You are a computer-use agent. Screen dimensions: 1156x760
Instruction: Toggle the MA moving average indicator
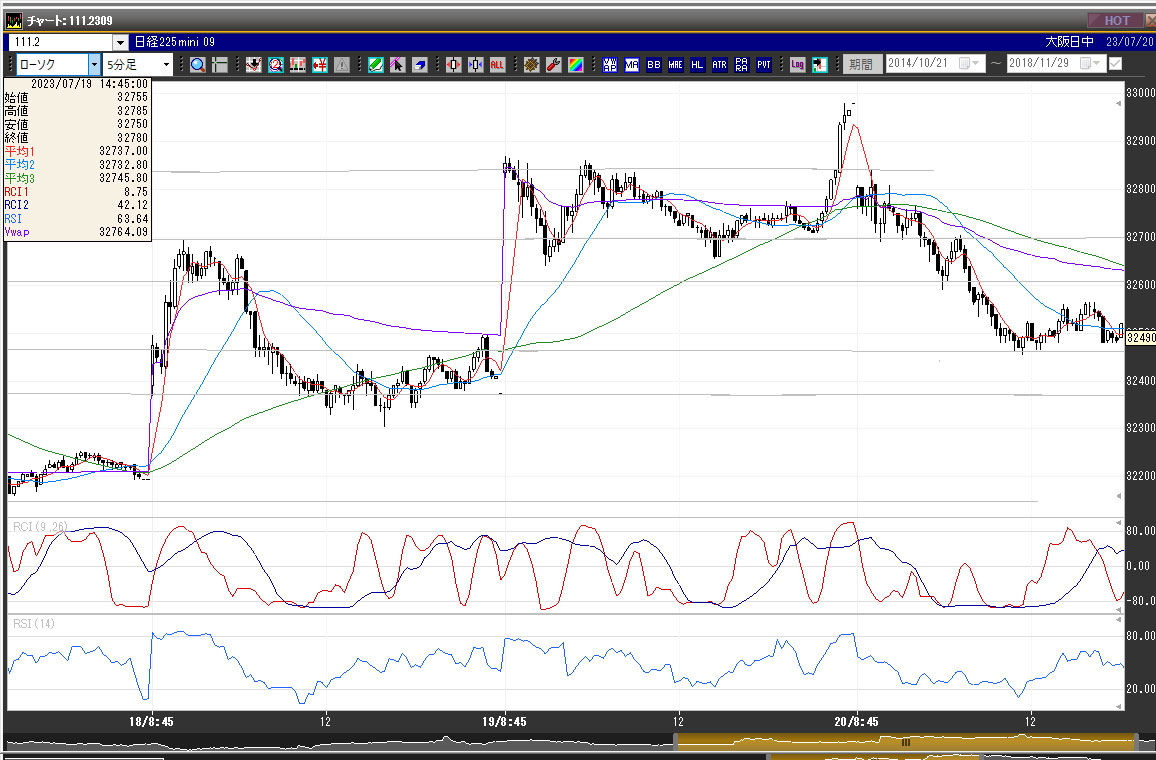coord(632,65)
